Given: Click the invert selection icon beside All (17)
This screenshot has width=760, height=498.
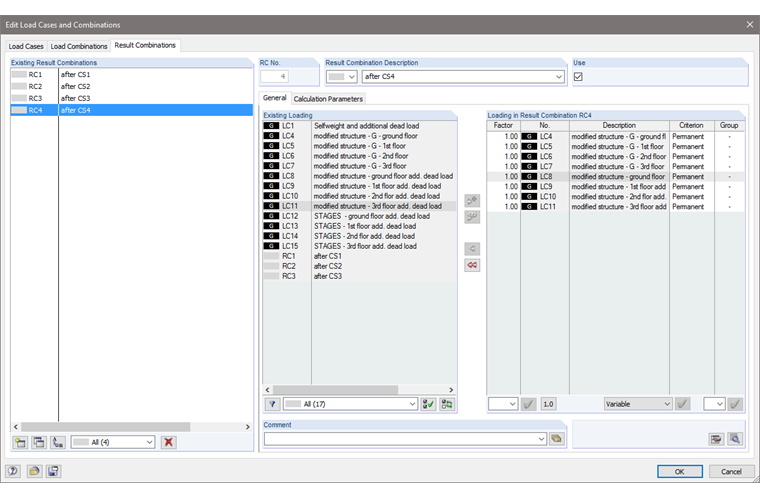Looking at the screenshot, I should click(447, 404).
